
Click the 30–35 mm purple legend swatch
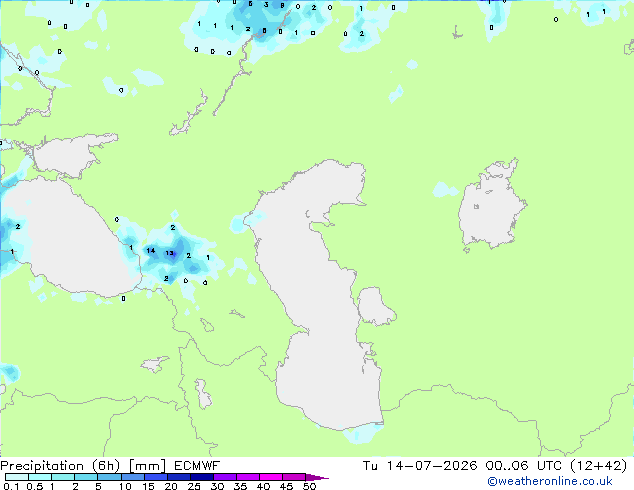(x=225, y=477)
